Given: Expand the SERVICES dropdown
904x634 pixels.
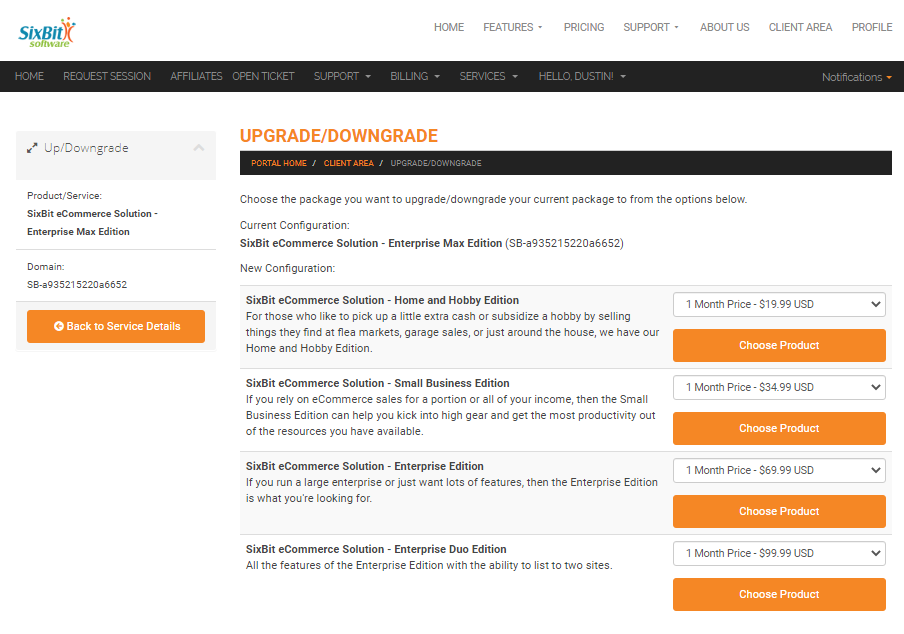Looking at the screenshot, I should point(489,76).
